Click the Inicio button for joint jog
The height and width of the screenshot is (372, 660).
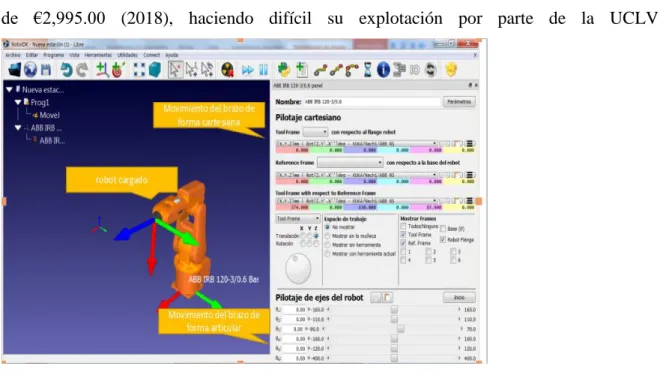(459, 298)
